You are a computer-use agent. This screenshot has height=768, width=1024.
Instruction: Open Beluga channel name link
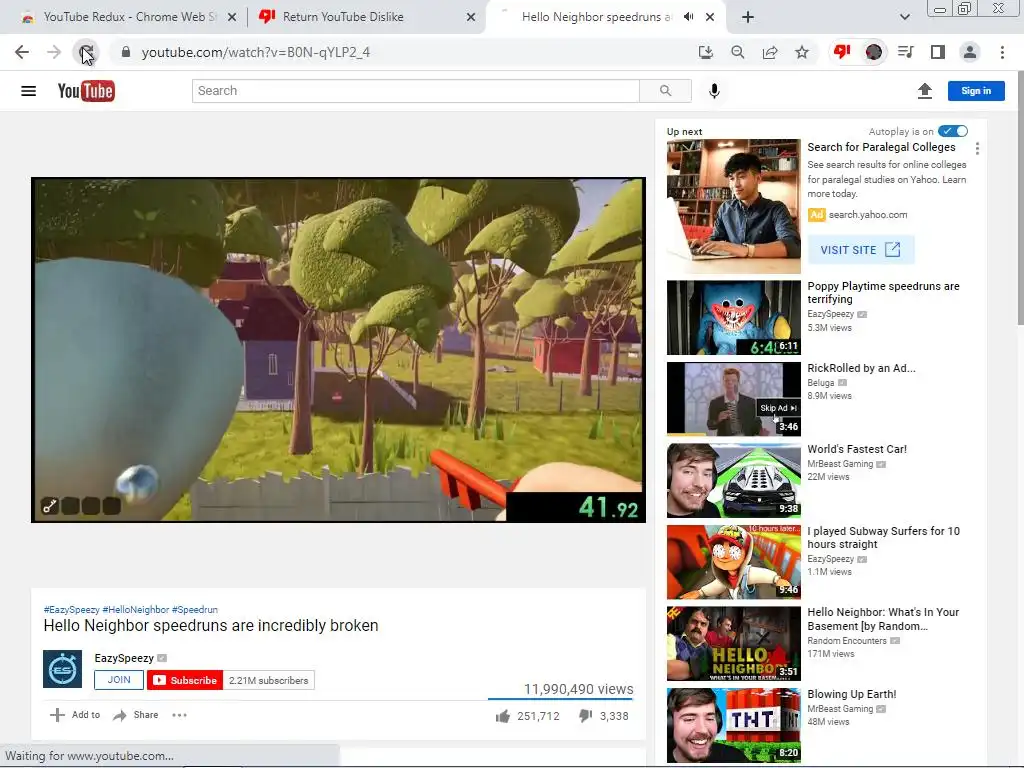(x=821, y=383)
